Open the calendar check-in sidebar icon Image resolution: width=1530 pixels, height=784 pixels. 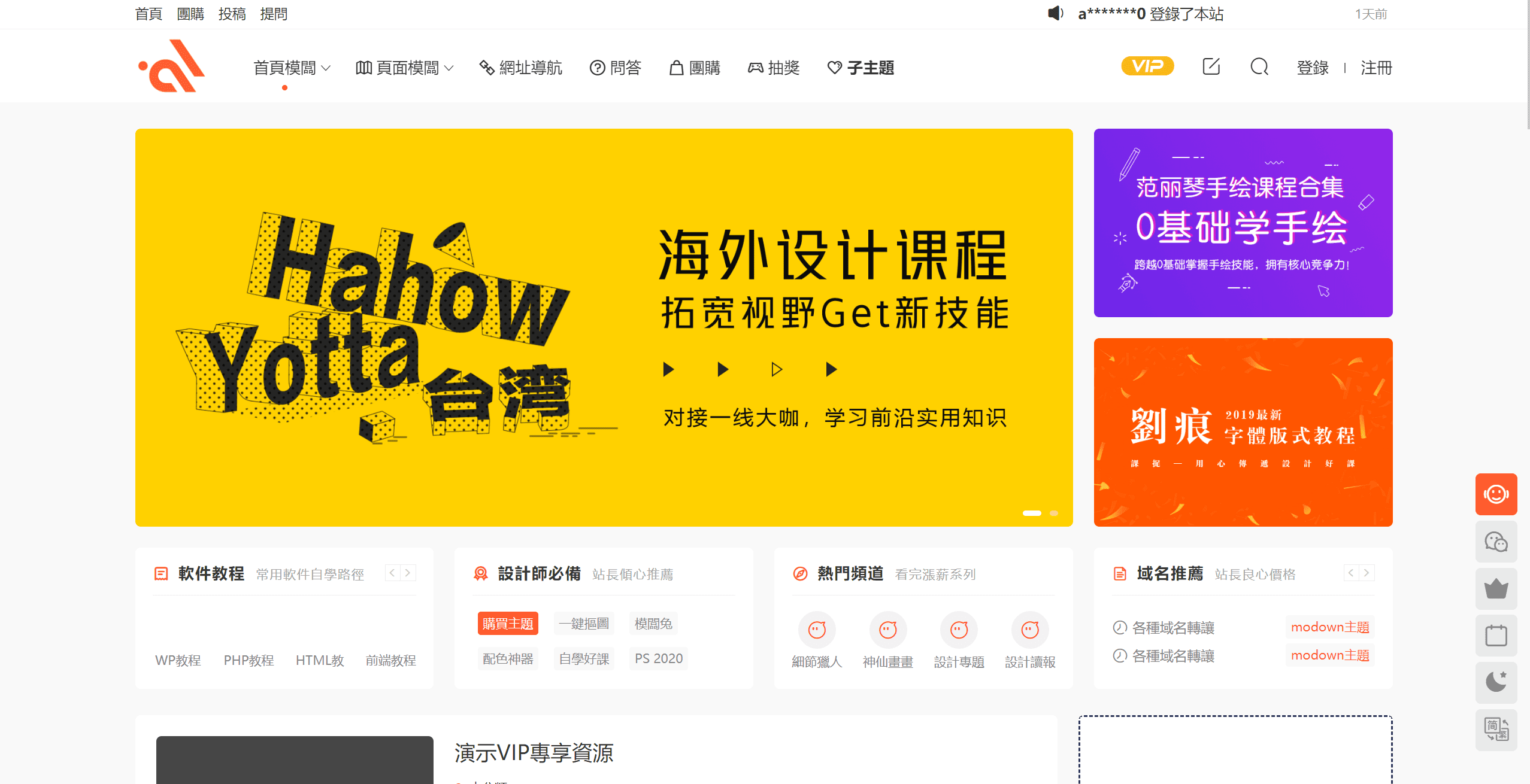[1496, 636]
